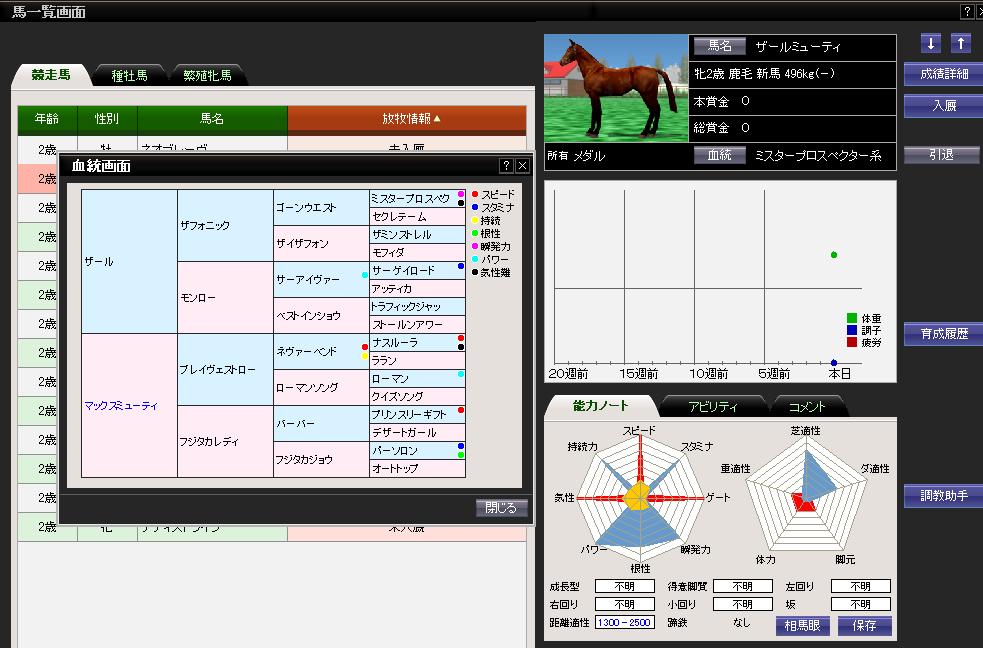Click ゴーンウエスト in the pedigree
This screenshot has width=983, height=648.
coord(321,207)
